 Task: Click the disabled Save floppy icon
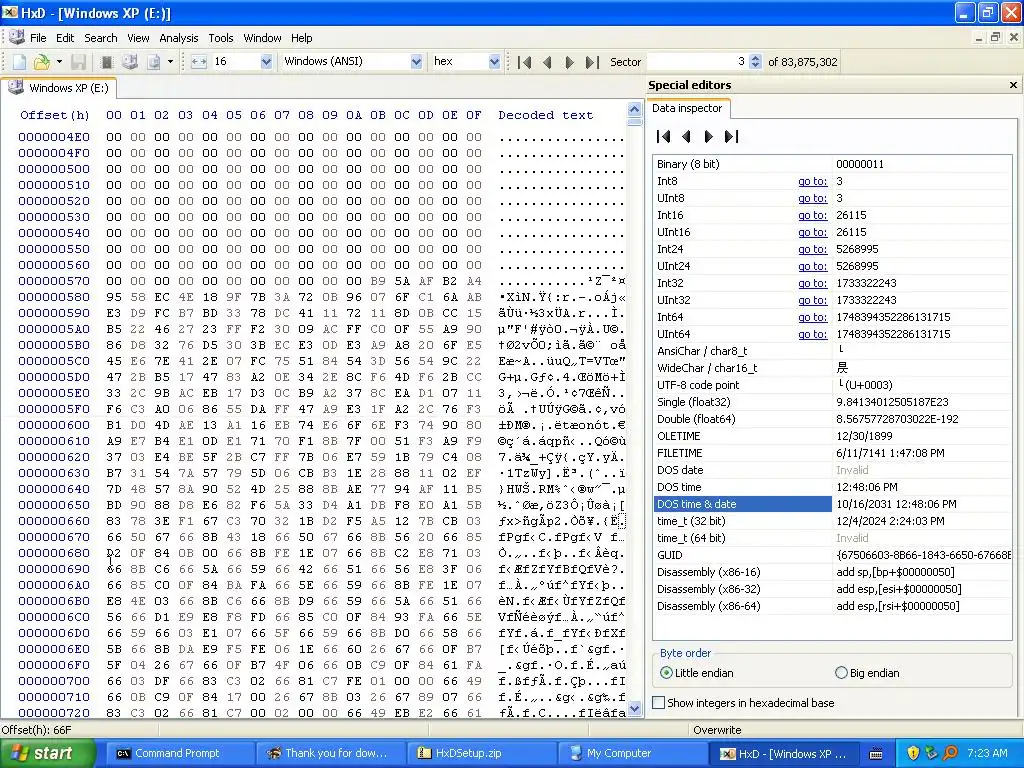tap(79, 62)
